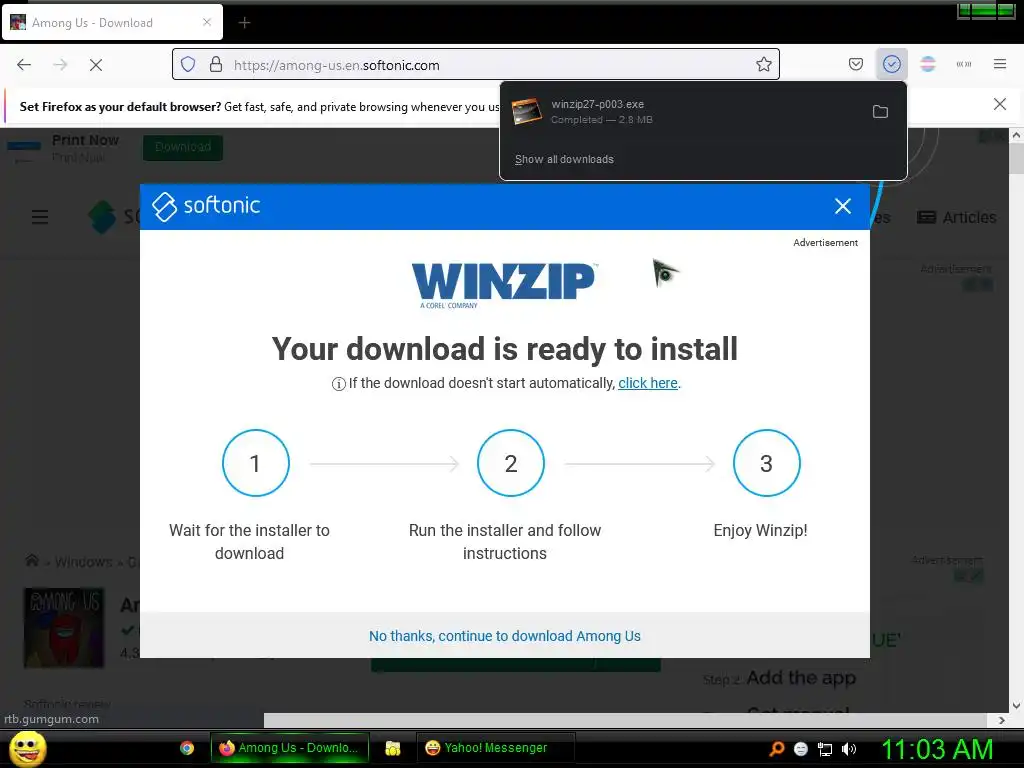Click the striped circular toolbar extension icon
The image size is (1024, 768).
click(927, 64)
